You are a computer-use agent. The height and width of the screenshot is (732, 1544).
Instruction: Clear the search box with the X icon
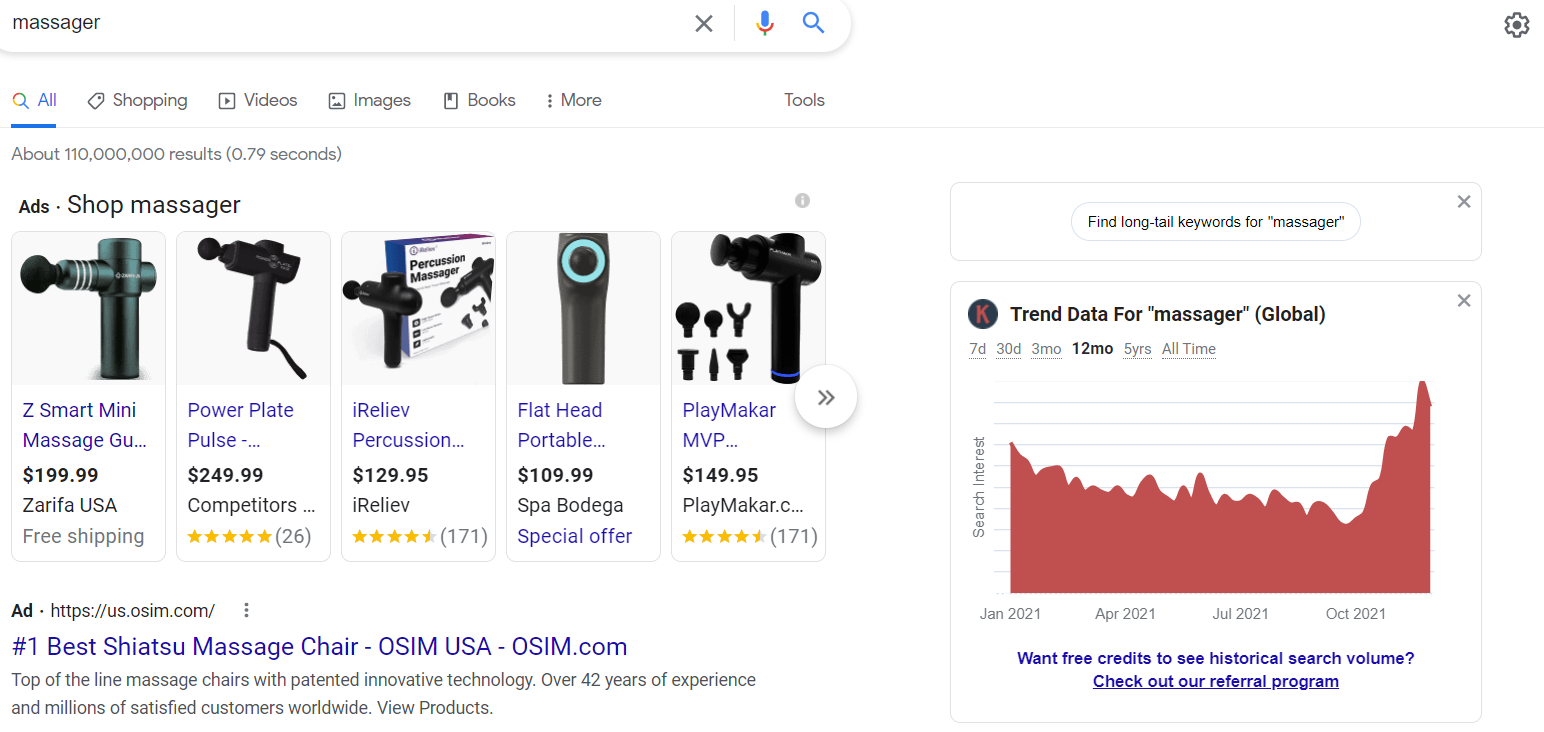click(704, 23)
